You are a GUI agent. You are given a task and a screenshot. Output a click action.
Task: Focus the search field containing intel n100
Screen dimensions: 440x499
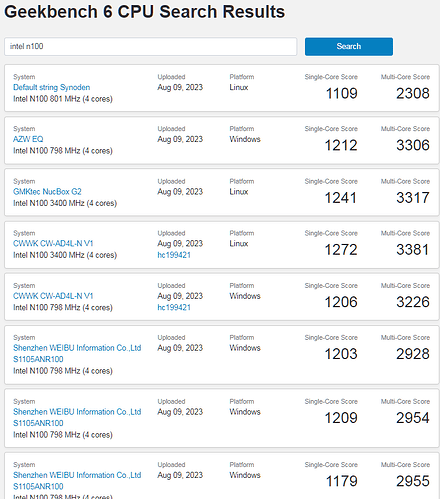pyautogui.click(x=150, y=46)
